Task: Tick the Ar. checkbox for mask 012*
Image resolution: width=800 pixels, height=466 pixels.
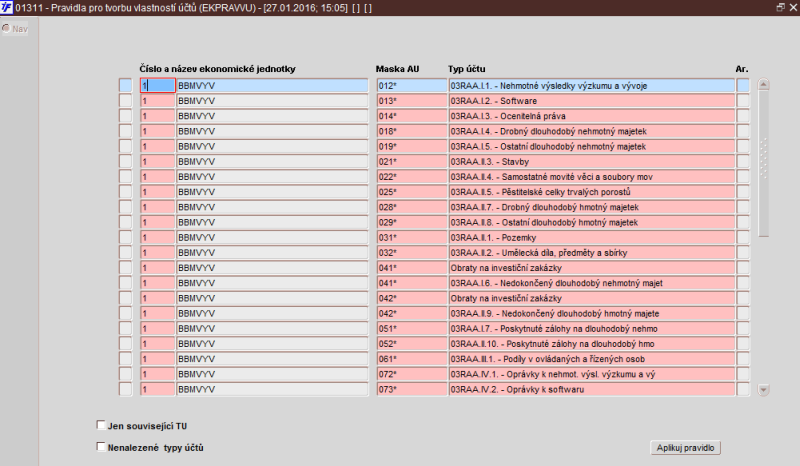Action: pos(743,85)
